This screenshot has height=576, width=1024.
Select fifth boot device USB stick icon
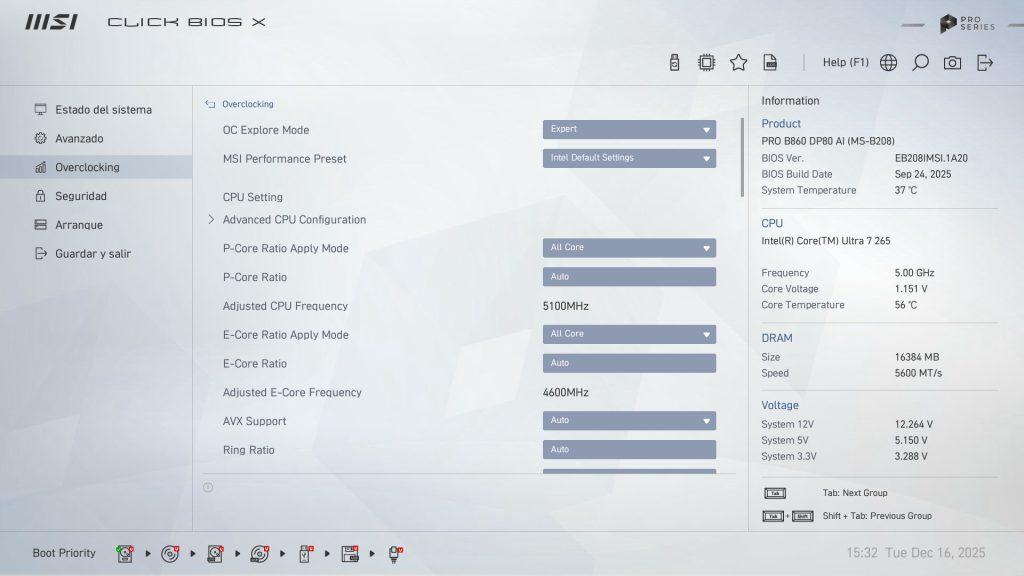click(x=305, y=554)
